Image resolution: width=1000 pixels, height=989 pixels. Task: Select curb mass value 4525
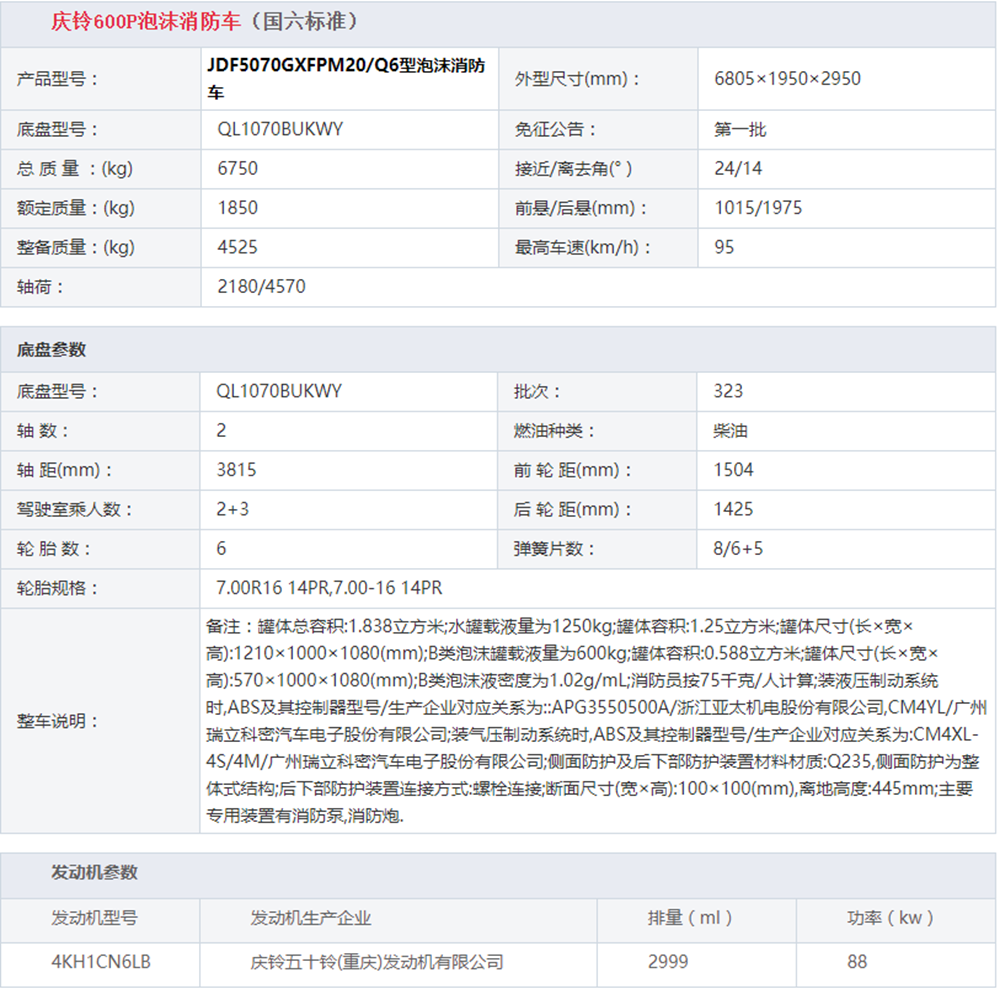click(238, 247)
